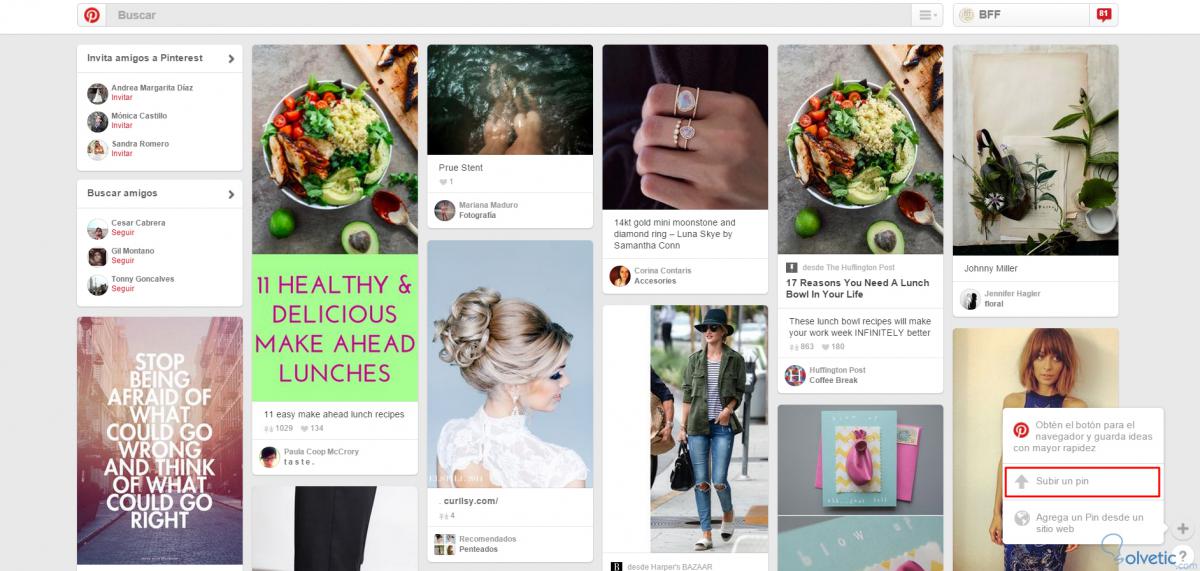Open the BFF profile button
1200x571 pixels.
1021,15
